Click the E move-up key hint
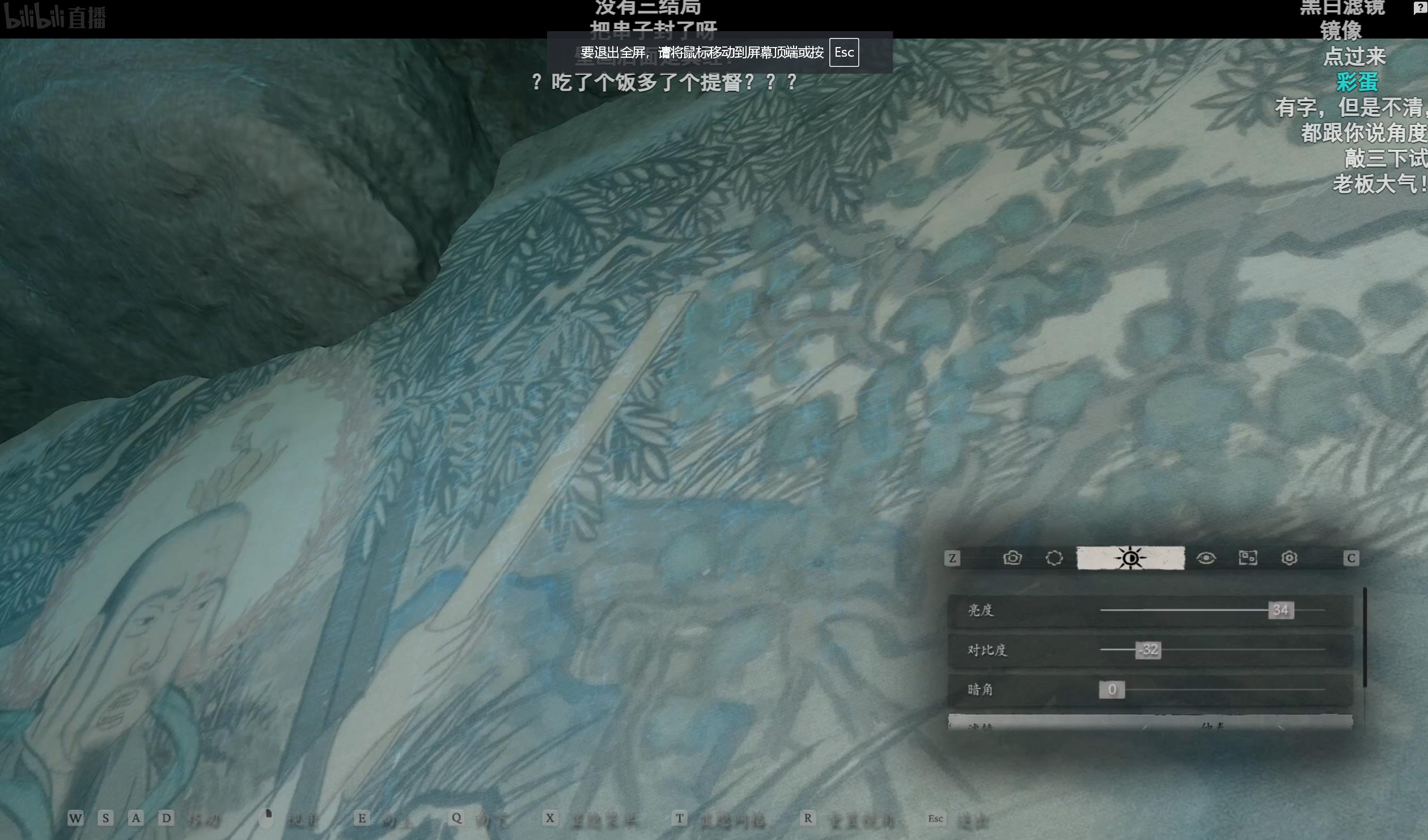This screenshot has width=1428, height=840. click(362, 818)
